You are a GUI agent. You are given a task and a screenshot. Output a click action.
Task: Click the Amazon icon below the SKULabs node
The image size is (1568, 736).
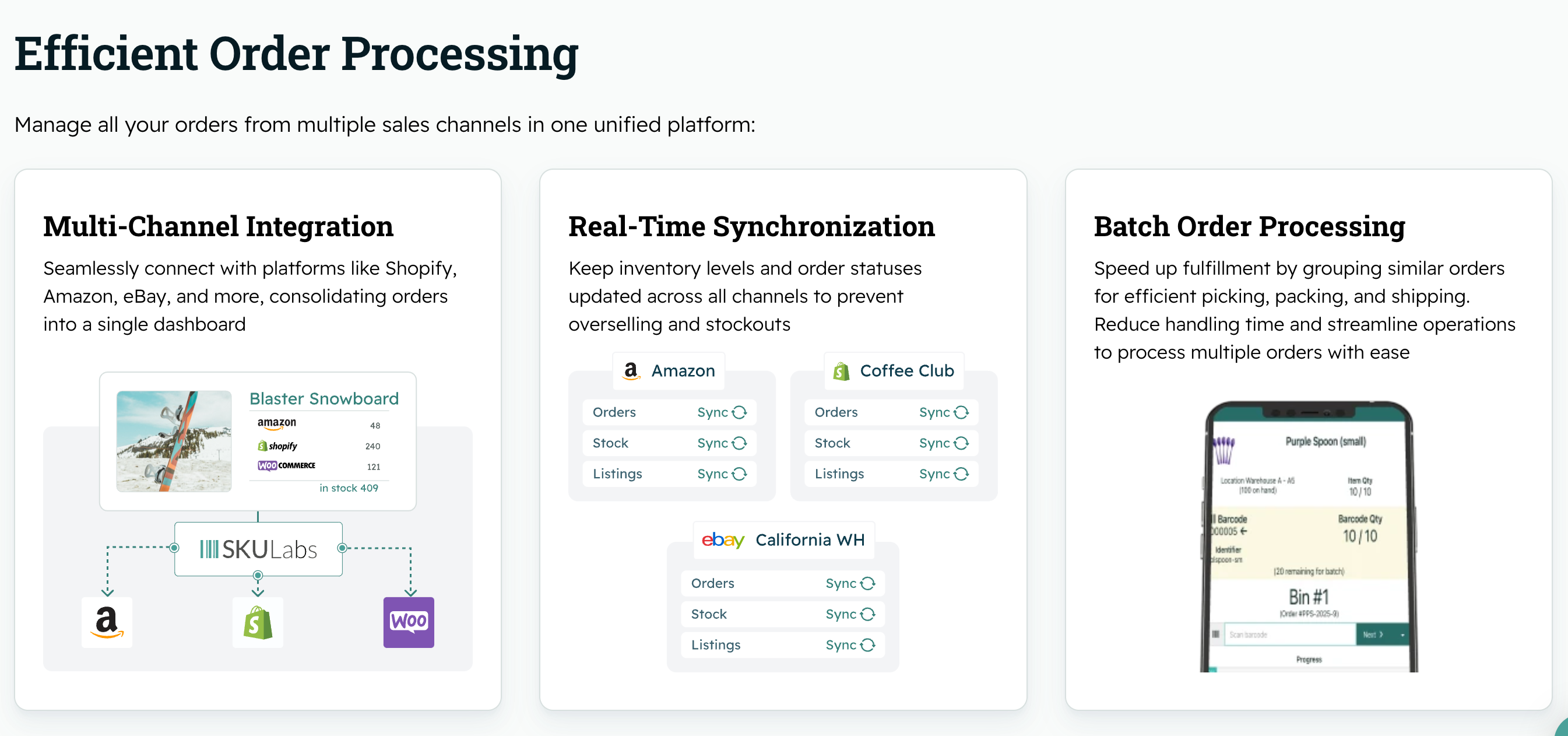pyautogui.click(x=107, y=622)
